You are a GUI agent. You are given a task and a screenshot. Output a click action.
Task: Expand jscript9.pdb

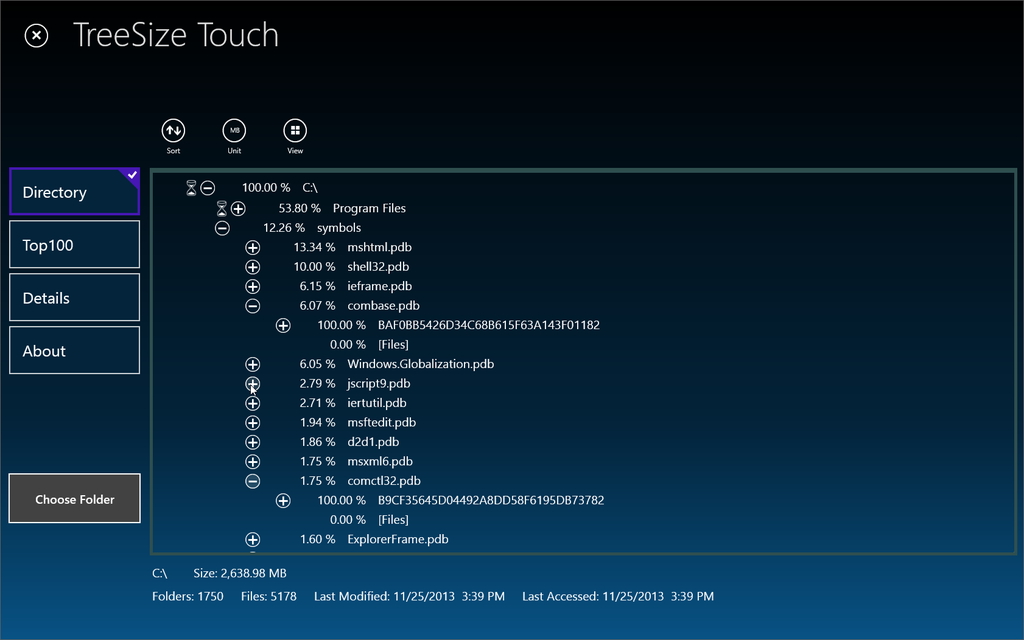pyautogui.click(x=252, y=383)
